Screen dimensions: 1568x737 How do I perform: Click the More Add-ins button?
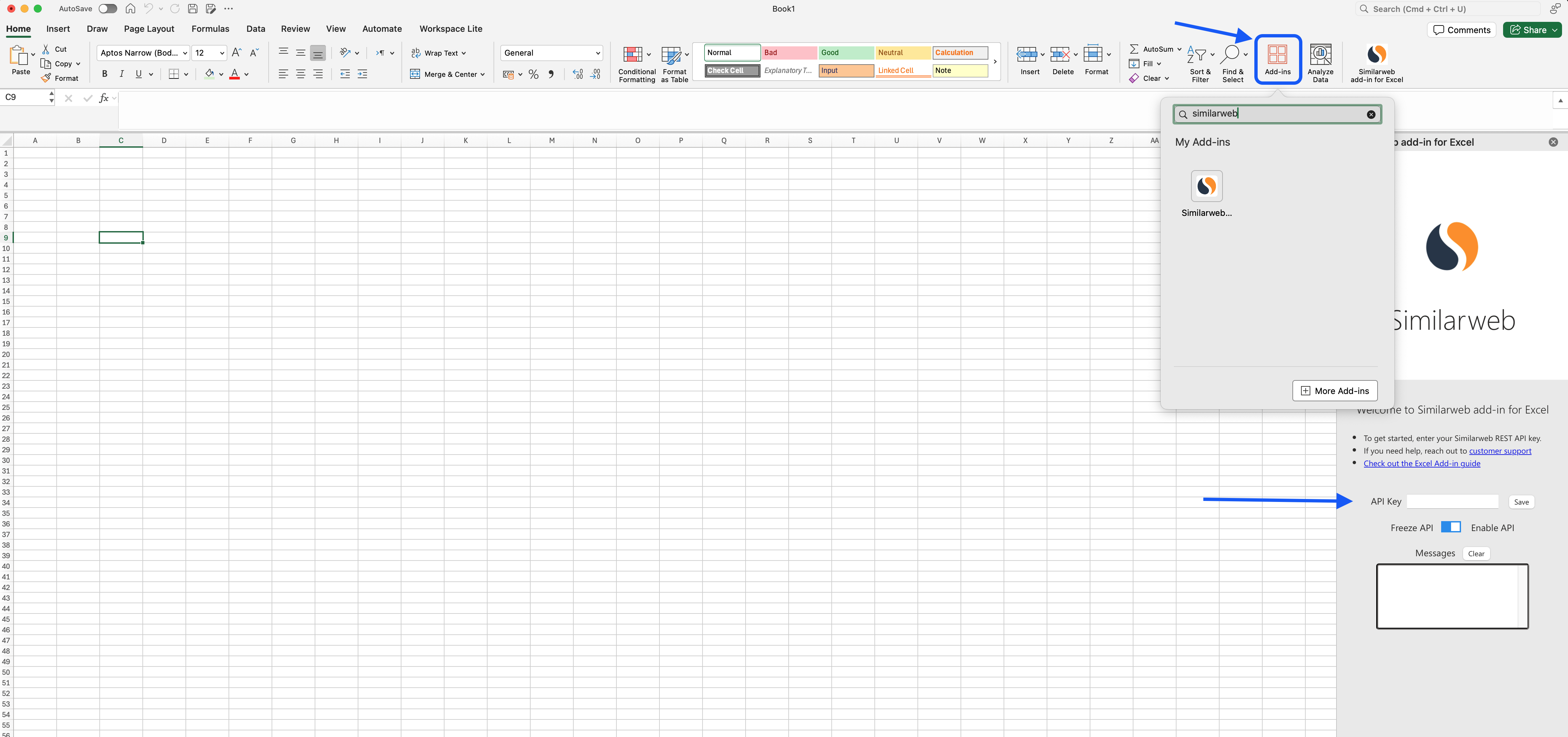click(x=1335, y=391)
